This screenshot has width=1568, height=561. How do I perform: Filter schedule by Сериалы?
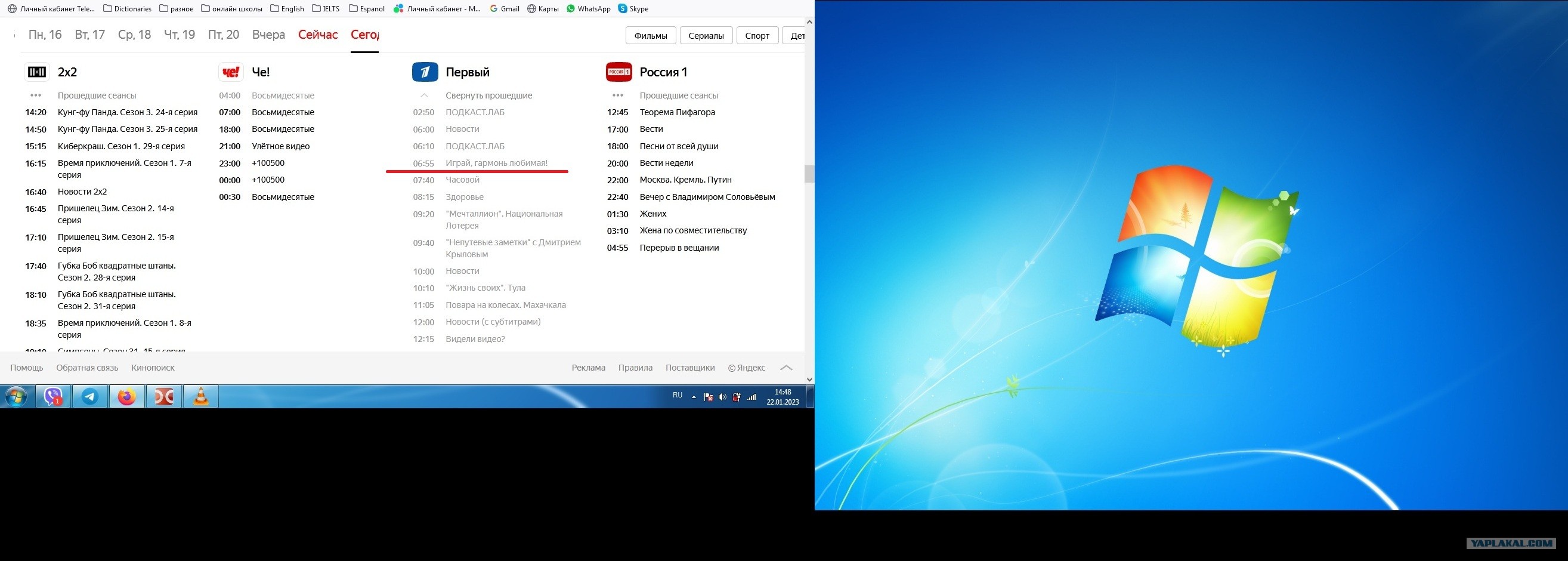706,35
